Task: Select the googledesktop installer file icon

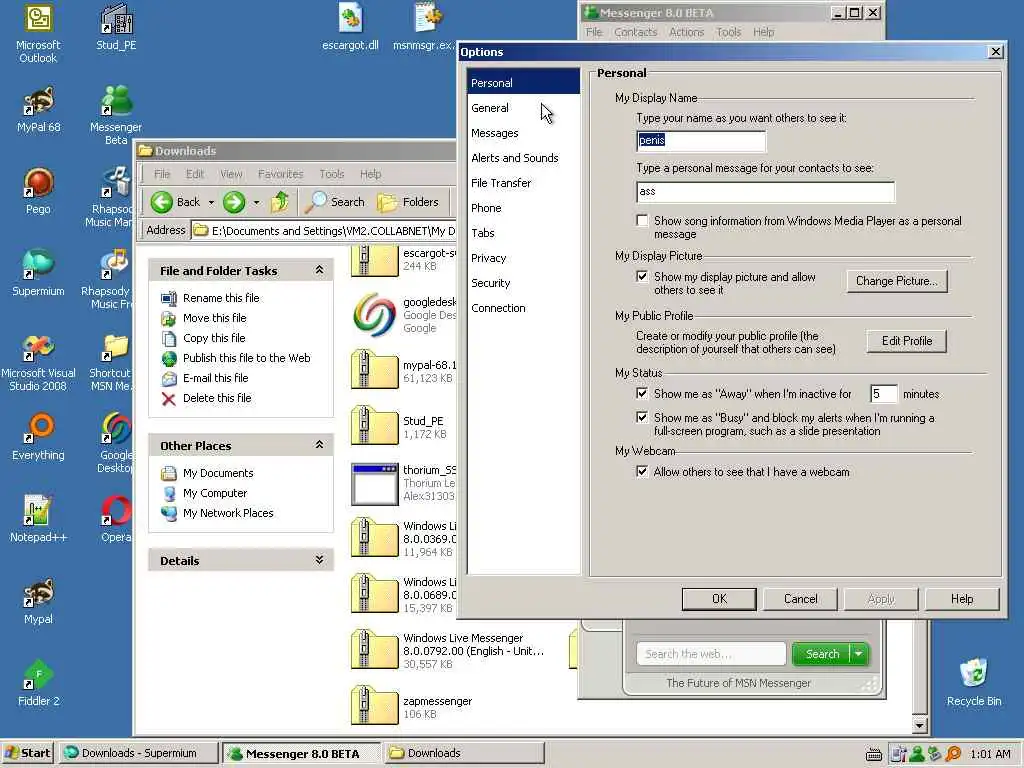Action: pyautogui.click(x=374, y=315)
